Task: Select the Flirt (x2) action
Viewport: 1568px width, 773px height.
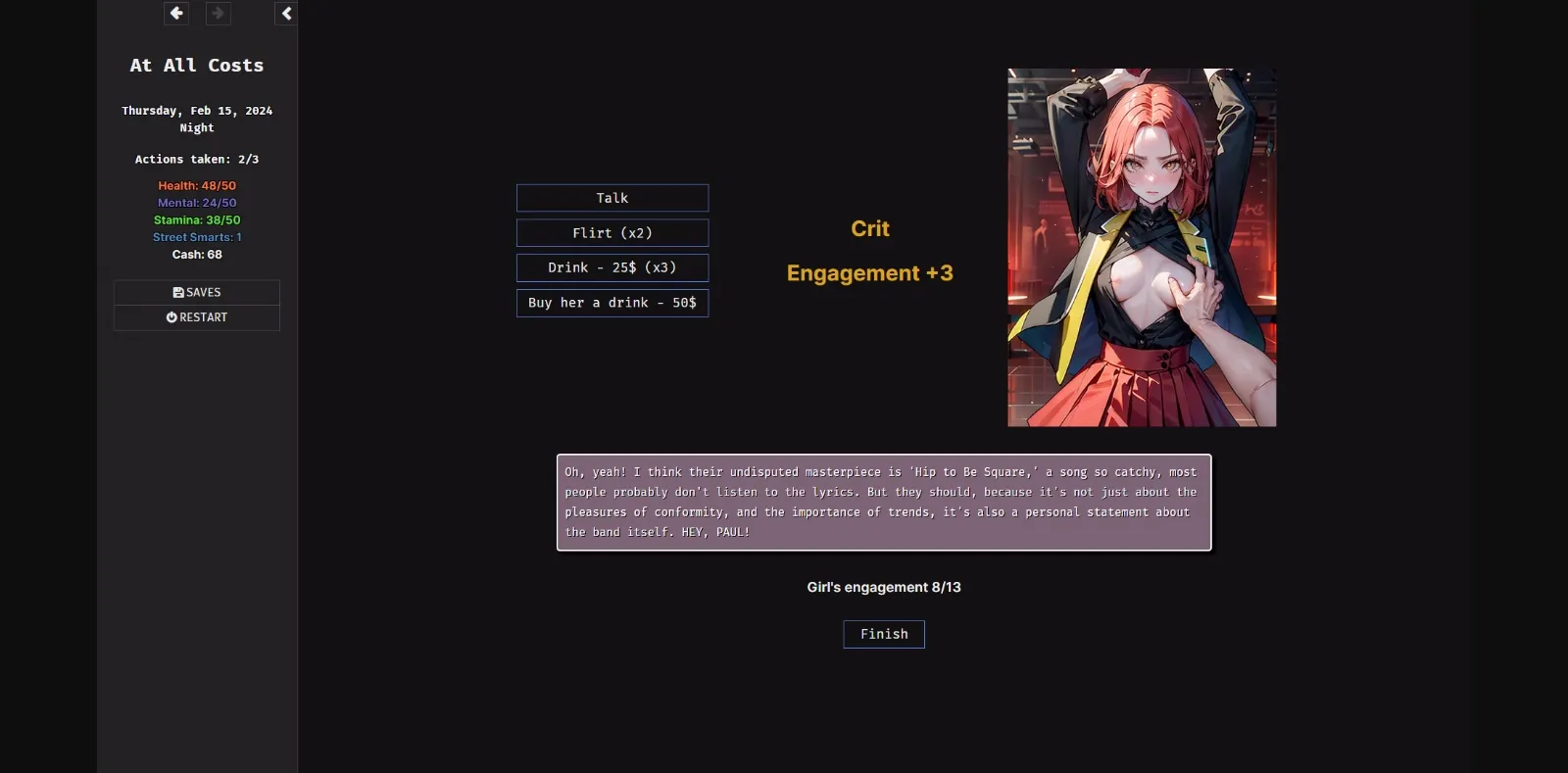Action: (x=612, y=233)
